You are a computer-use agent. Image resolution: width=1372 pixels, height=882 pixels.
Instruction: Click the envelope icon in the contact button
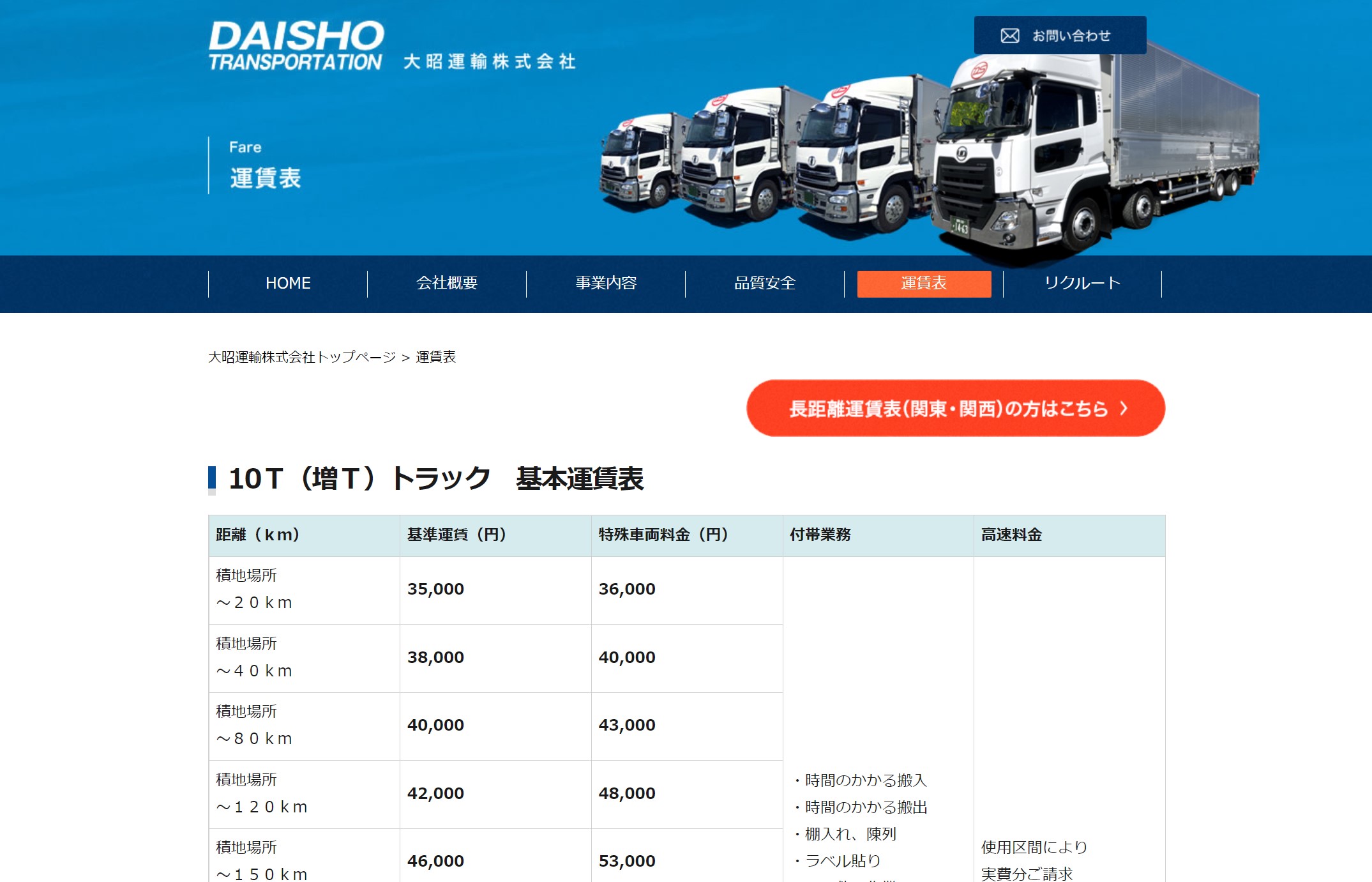coord(1009,36)
